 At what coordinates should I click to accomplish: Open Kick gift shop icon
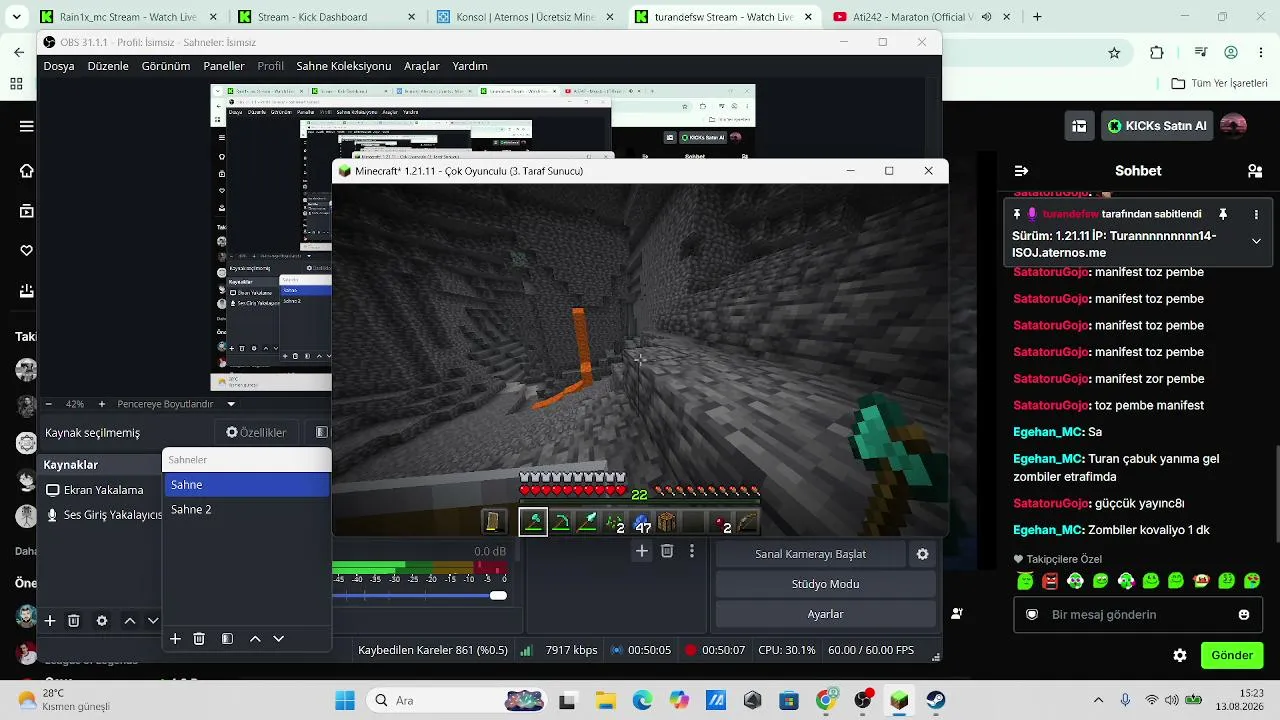[1079, 126]
